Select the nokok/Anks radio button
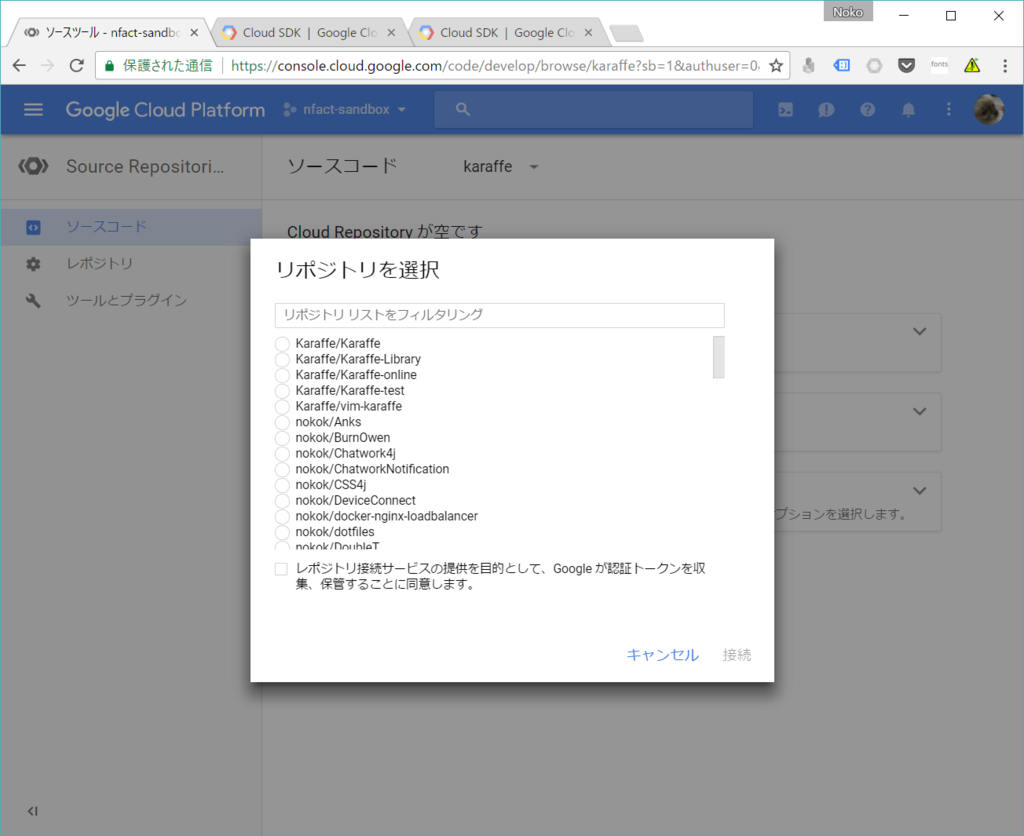Screen dimensions: 1024x836 coord(282,422)
